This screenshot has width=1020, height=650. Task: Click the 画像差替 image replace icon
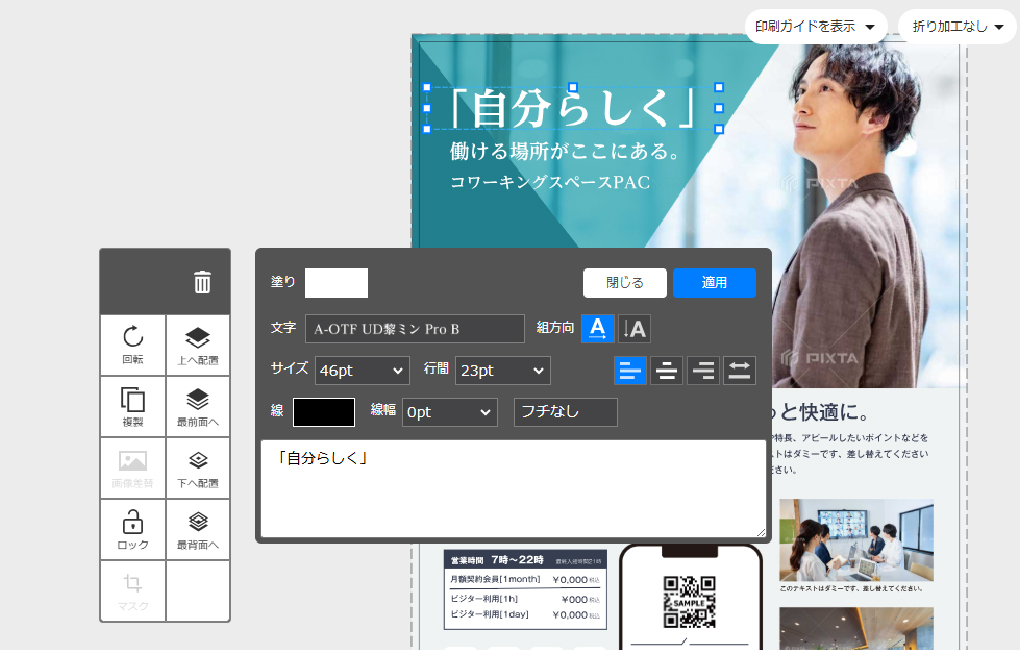pyautogui.click(x=133, y=468)
